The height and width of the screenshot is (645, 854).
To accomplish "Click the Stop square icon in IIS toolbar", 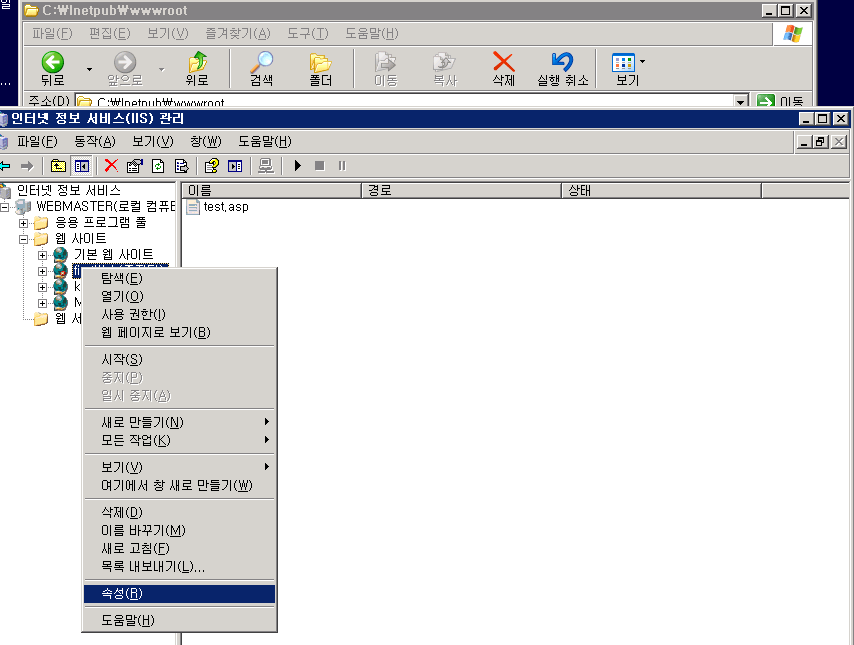I will pos(320,166).
